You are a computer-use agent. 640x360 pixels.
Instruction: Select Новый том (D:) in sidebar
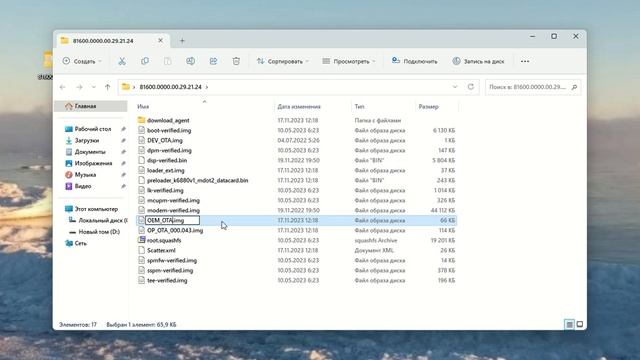(x=99, y=232)
